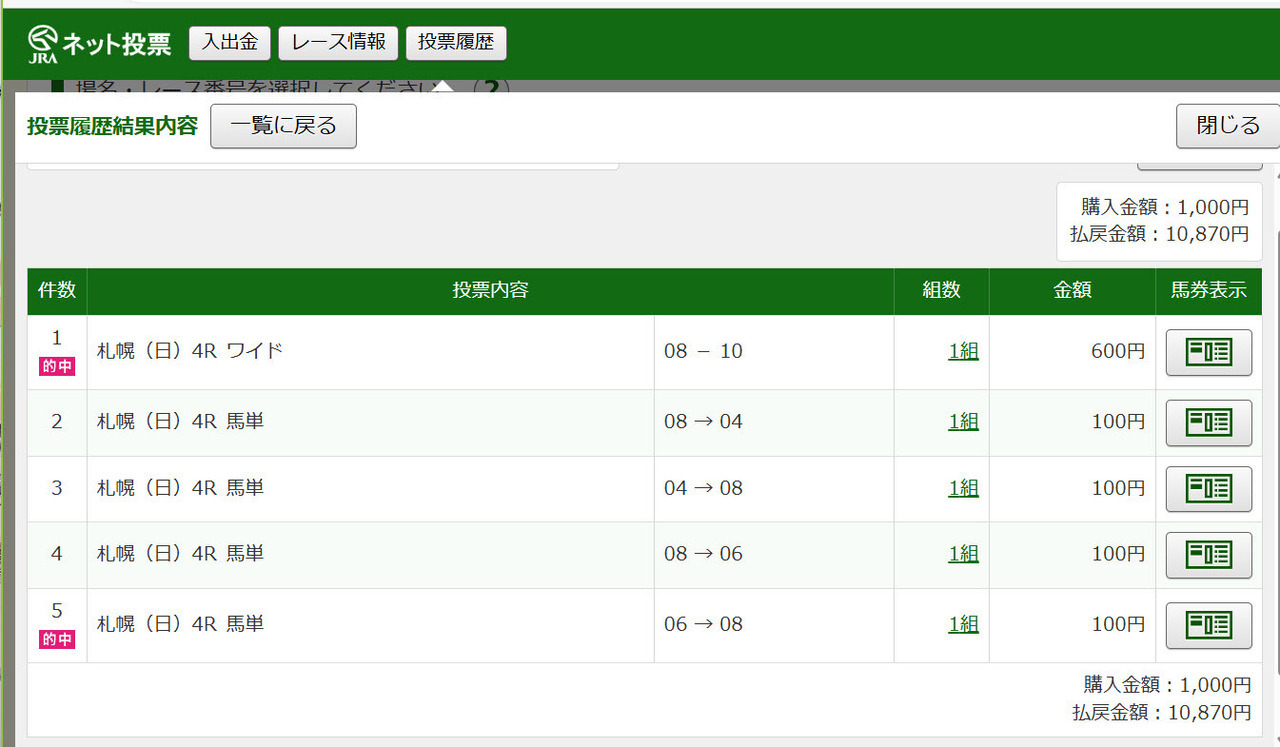
Task: Show betting ticket for ワイド 08-10 row
Action: [1208, 352]
